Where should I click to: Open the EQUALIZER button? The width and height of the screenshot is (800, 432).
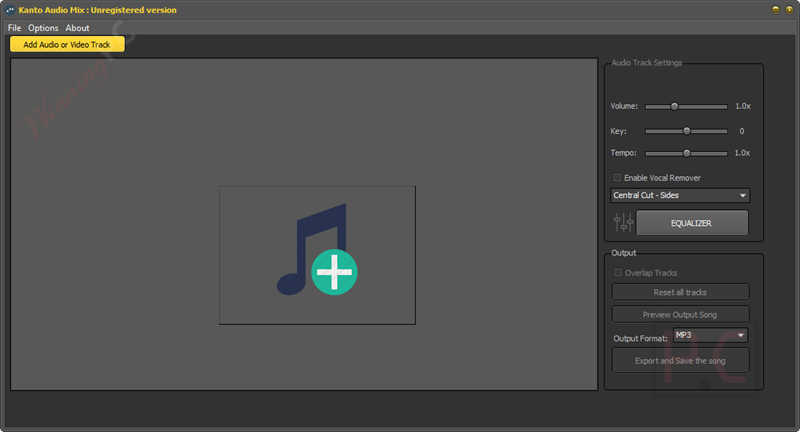(x=692, y=223)
